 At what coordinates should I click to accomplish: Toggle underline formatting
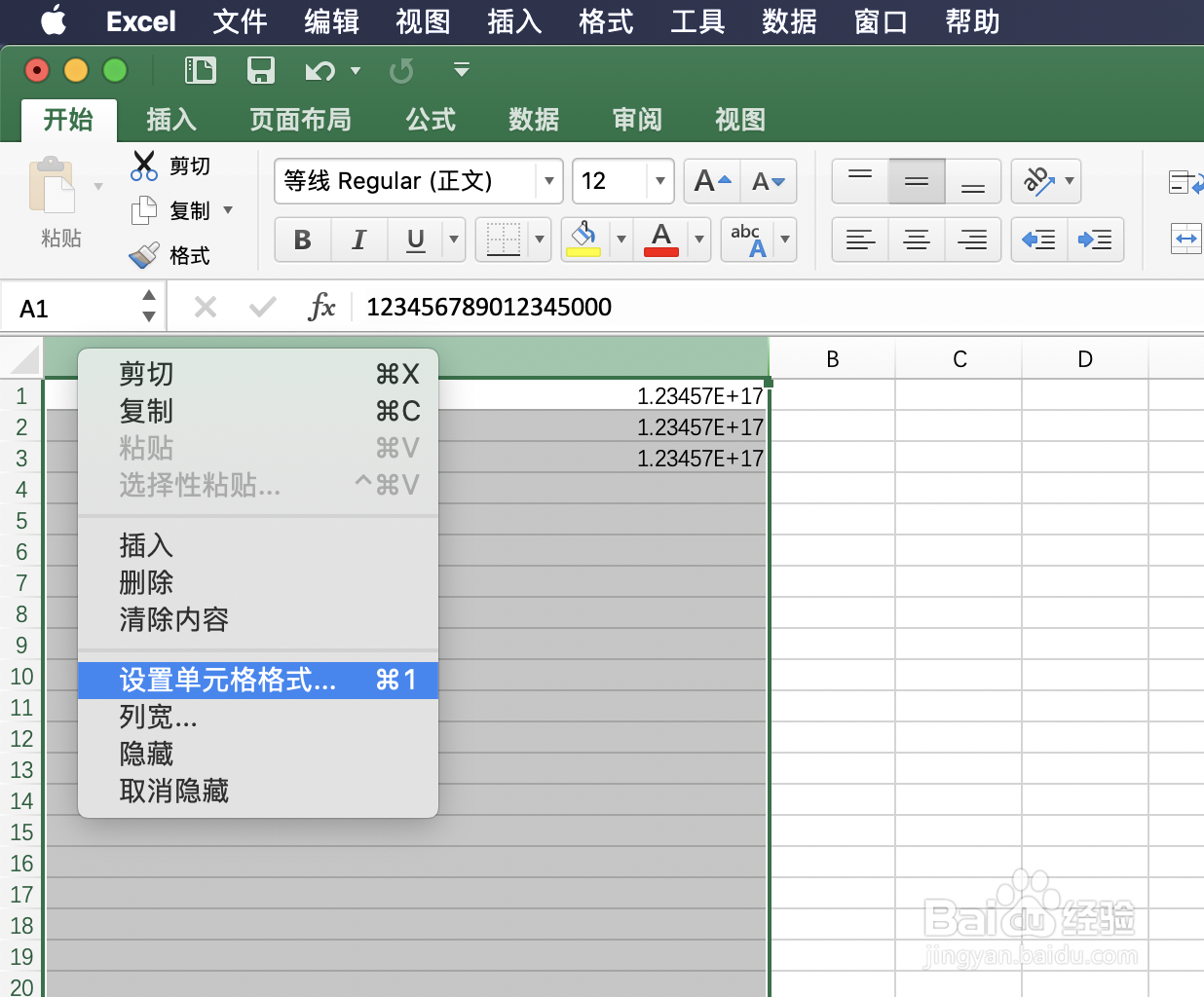click(x=415, y=240)
